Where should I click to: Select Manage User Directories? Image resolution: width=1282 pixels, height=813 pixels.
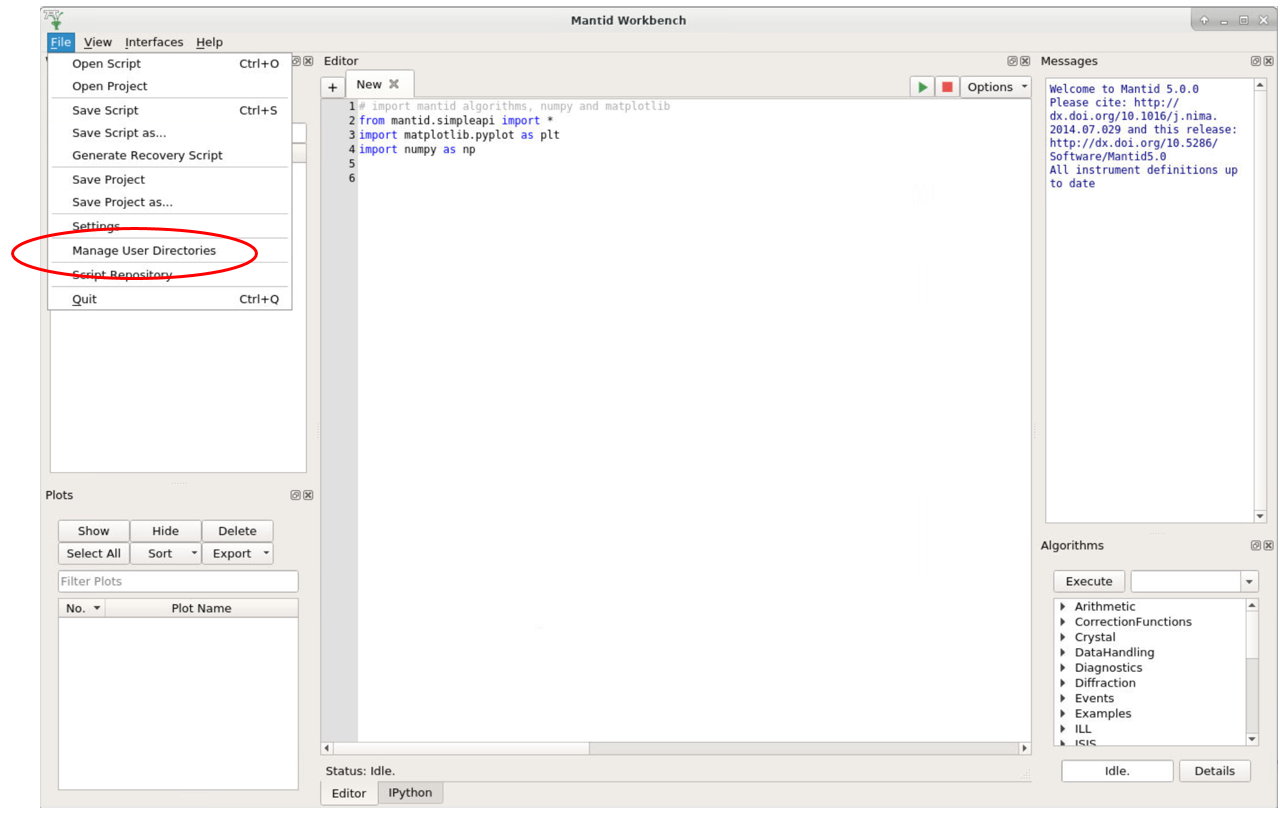pos(170,251)
